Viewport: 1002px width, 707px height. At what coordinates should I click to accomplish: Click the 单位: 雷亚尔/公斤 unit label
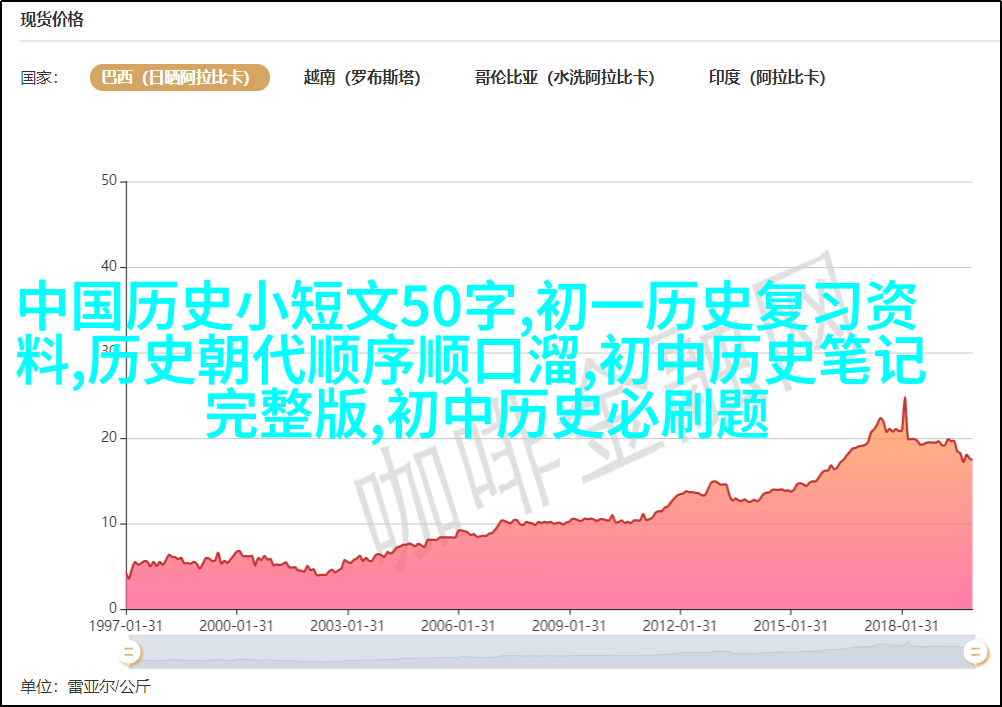click(85, 687)
